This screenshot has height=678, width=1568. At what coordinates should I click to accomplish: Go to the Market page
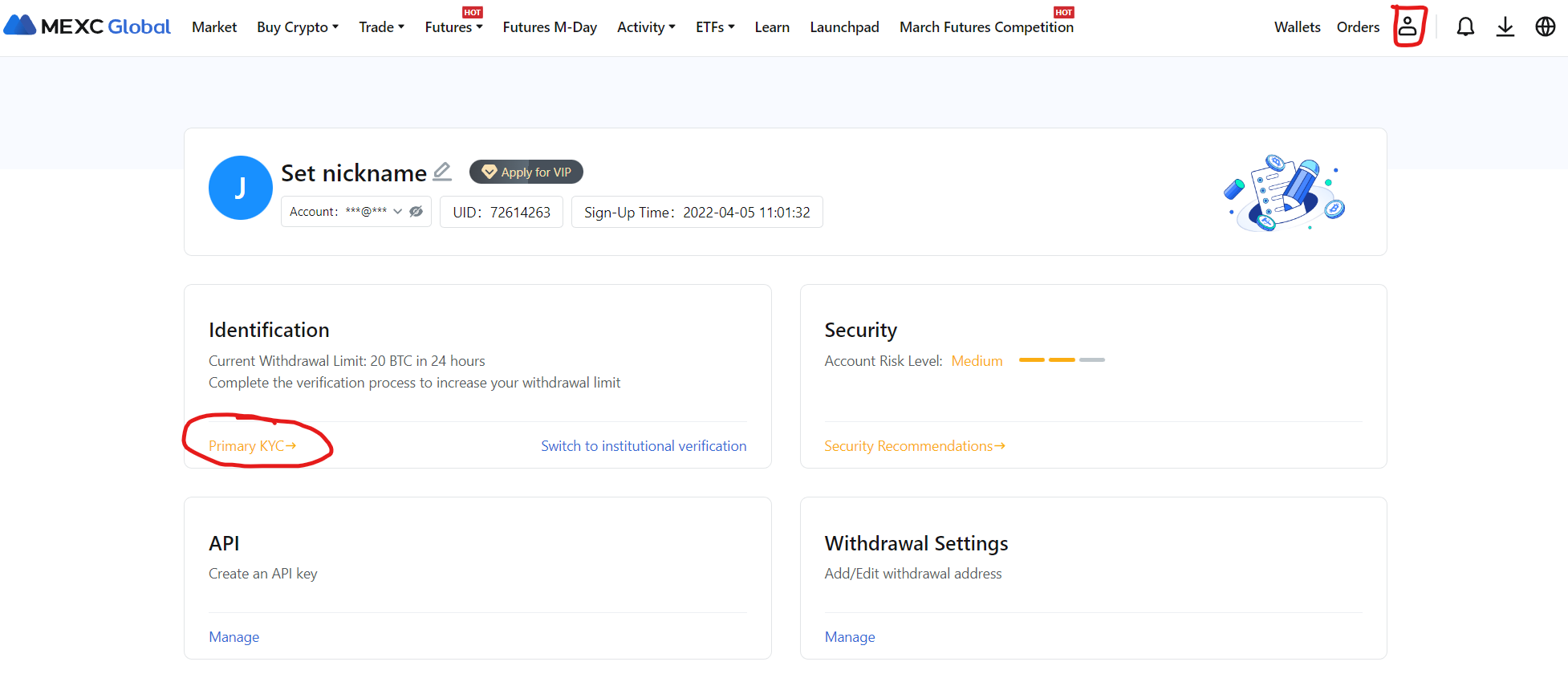[x=214, y=27]
